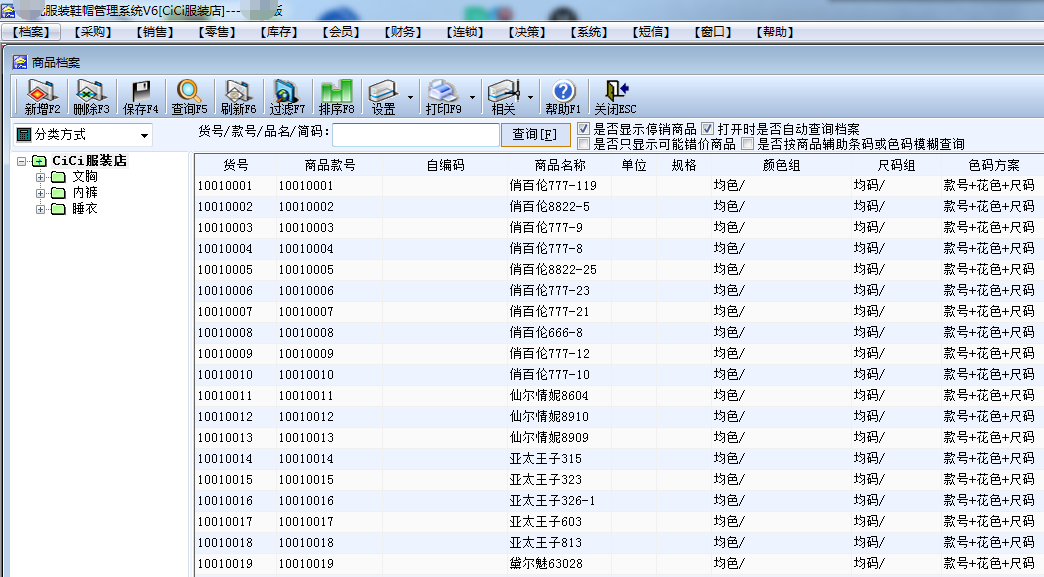Screen dimensions: 1044x577
Task: Click the green icon beside 分类方式
Action: 24,134
